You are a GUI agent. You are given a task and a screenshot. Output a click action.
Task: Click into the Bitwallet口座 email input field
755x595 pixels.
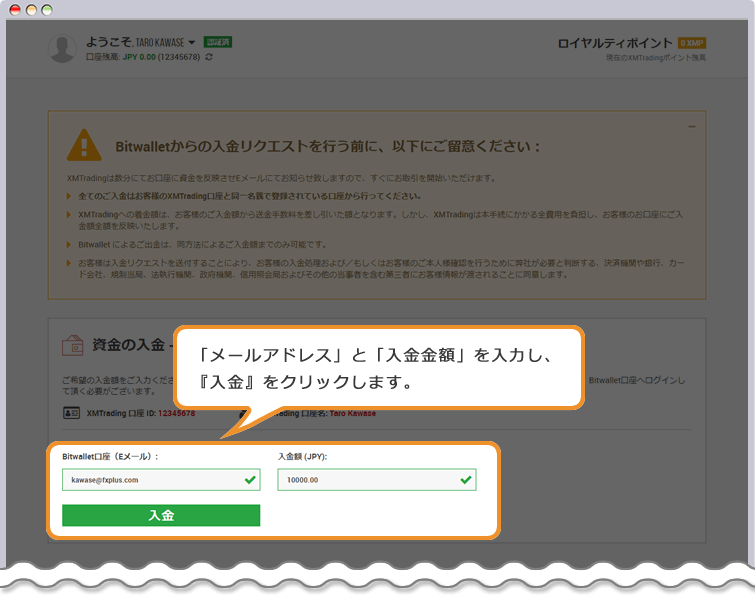[x=150, y=480]
